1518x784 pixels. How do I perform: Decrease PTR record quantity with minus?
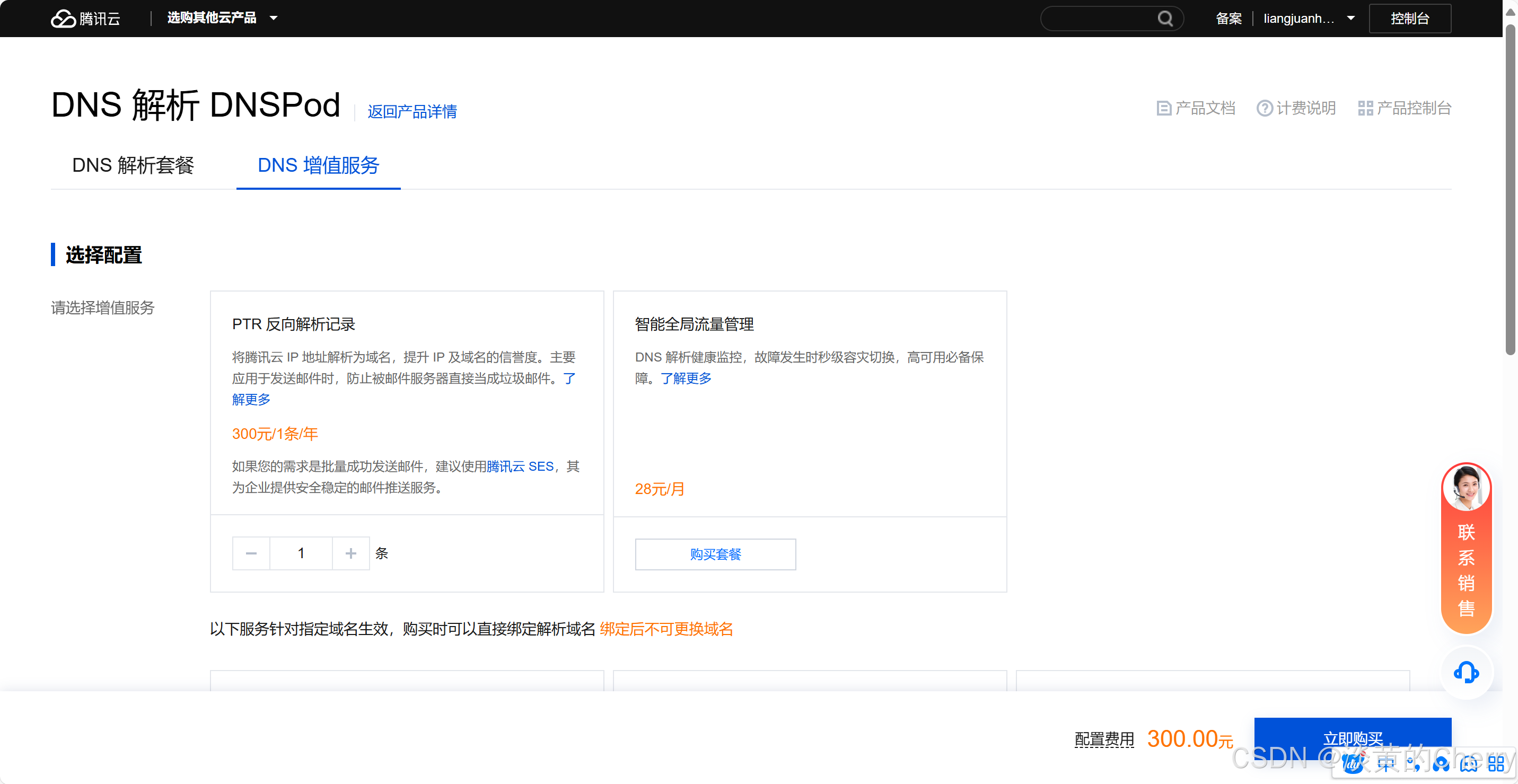(x=251, y=553)
